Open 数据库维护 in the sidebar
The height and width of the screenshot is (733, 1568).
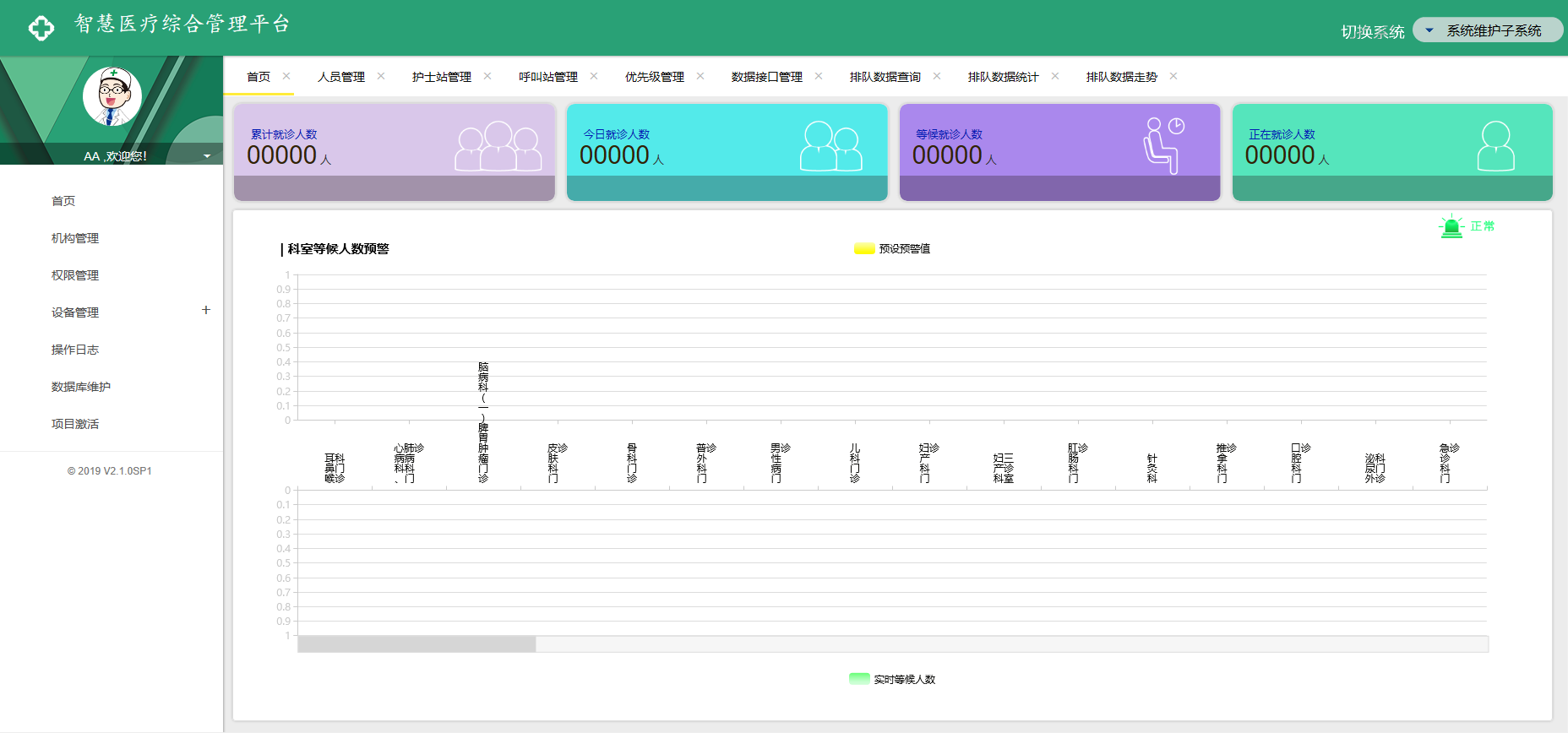click(x=81, y=387)
